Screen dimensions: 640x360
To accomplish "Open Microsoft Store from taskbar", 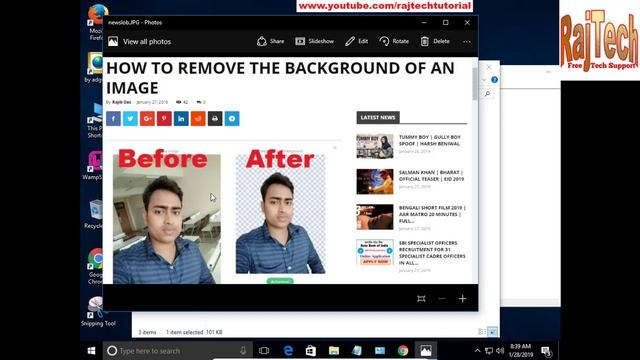I will pos(311,351).
